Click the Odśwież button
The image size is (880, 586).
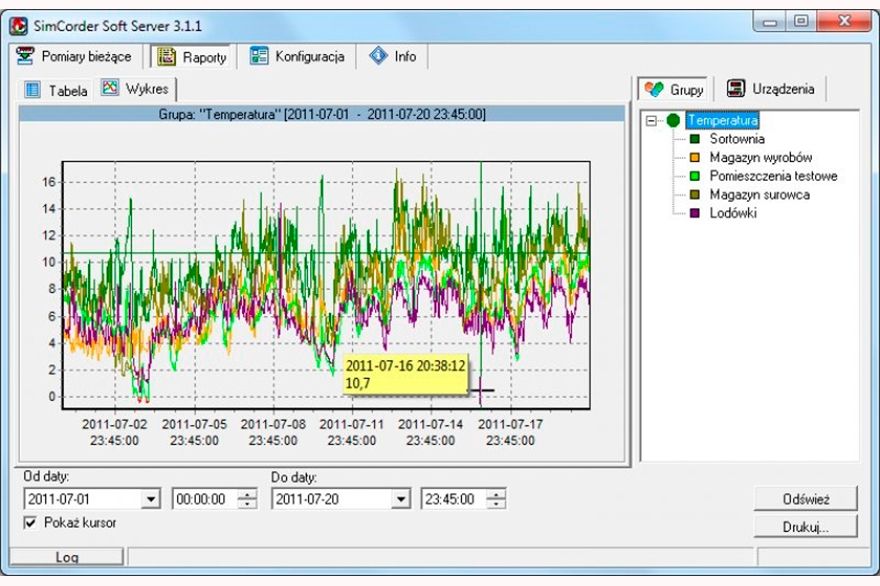[805, 499]
